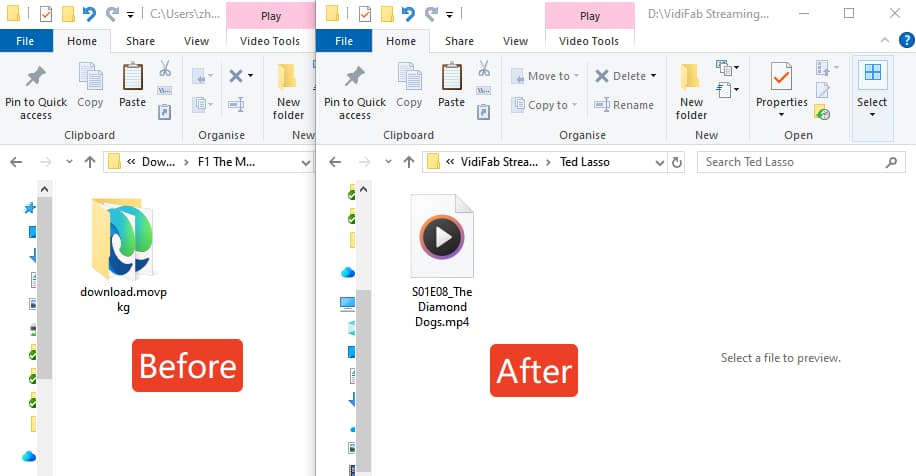Click scroll up arrow in right navigation pane
This screenshot has height=476, width=916.
click(363, 189)
